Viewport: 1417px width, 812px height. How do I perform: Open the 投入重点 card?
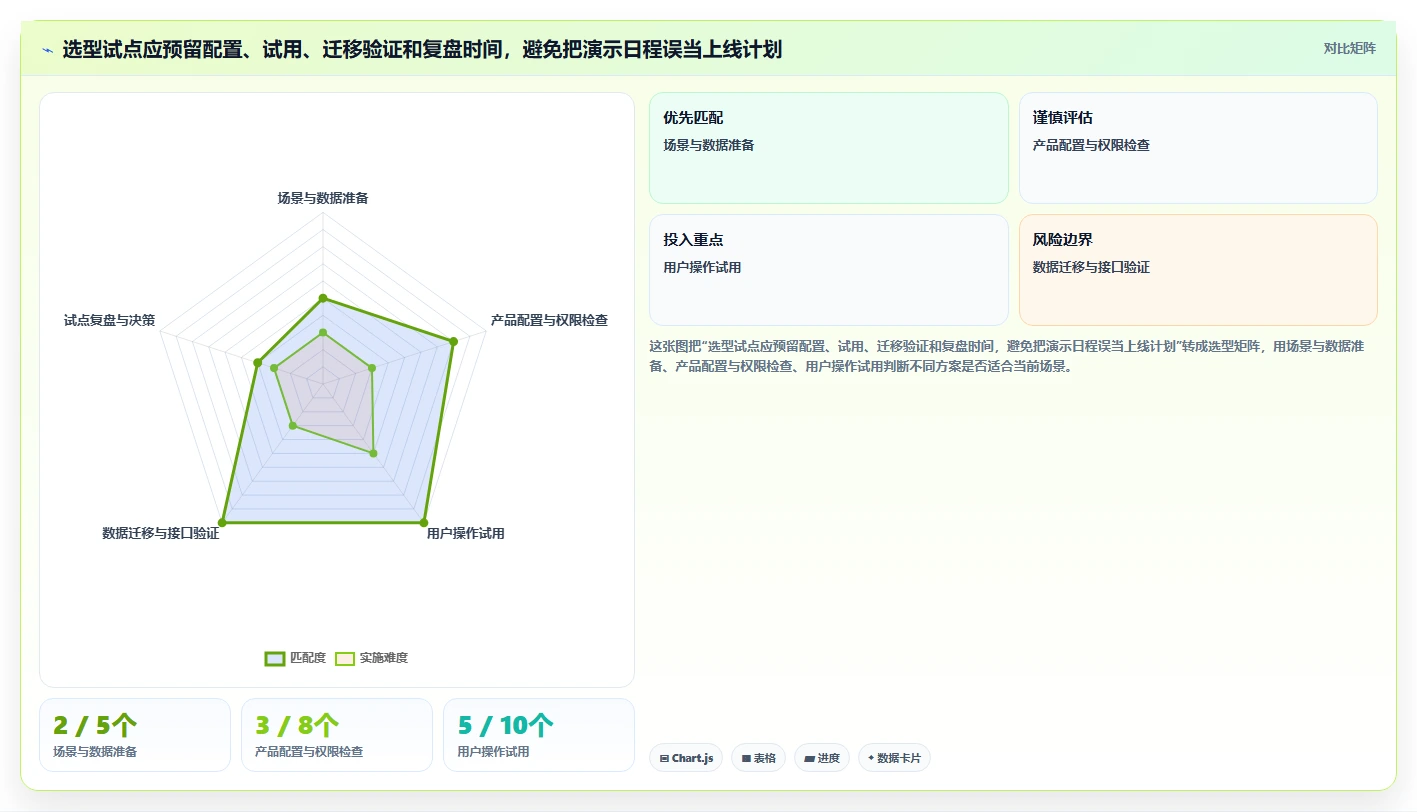click(x=829, y=270)
